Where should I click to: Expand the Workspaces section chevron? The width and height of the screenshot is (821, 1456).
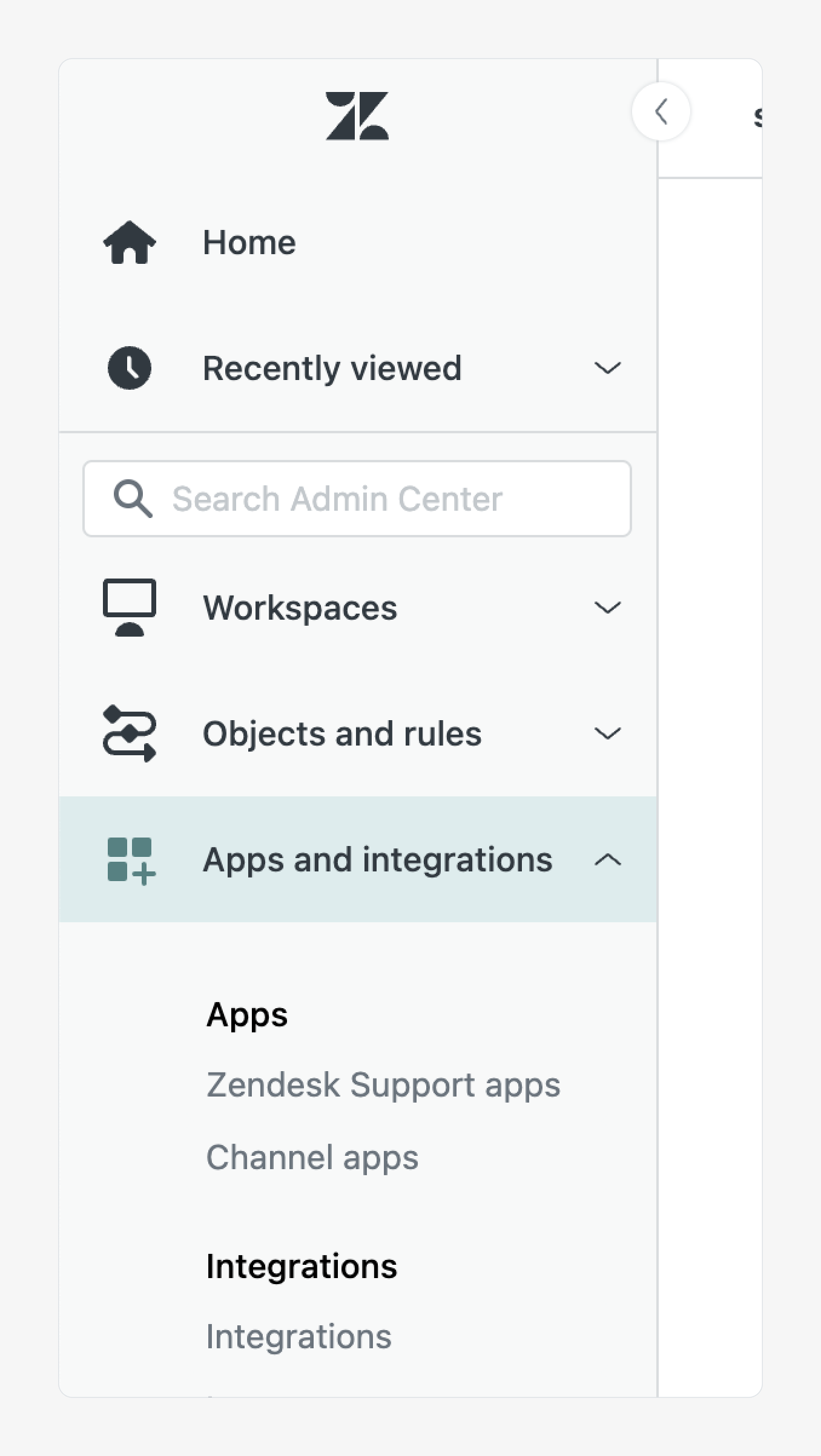pos(607,608)
